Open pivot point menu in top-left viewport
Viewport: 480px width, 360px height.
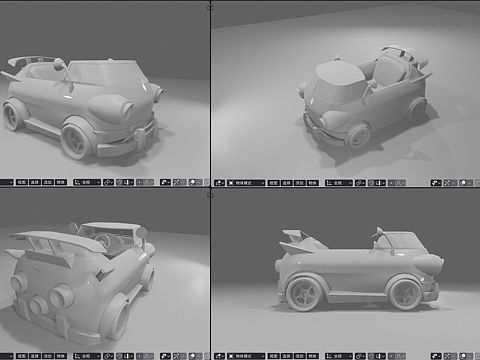pyautogui.click(x=109, y=182)
